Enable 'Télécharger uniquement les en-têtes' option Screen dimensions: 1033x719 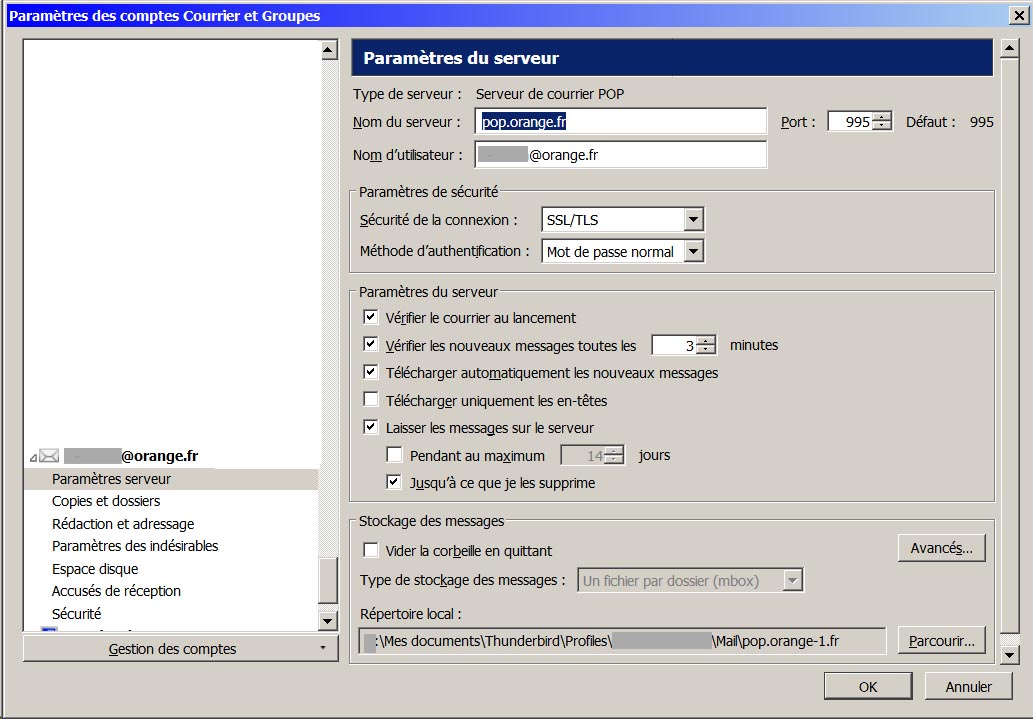coord(371,400)
